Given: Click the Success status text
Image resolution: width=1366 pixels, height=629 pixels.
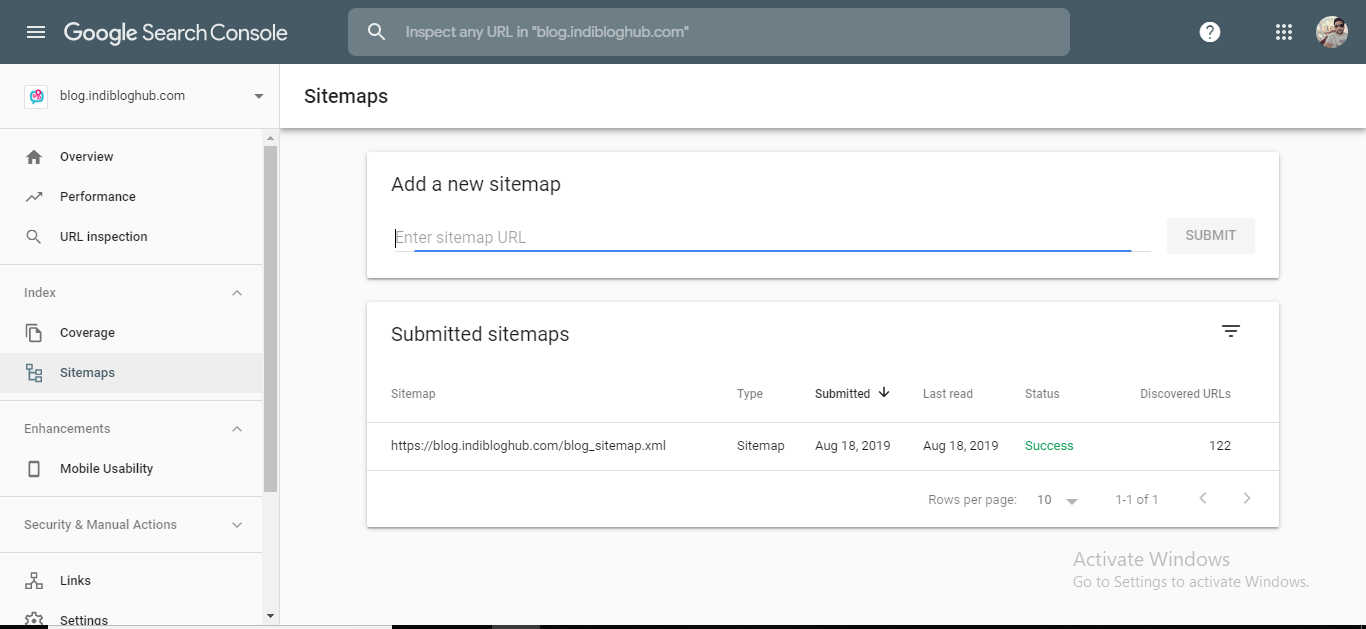Looking at the screenshot, I should [1049, 446].
